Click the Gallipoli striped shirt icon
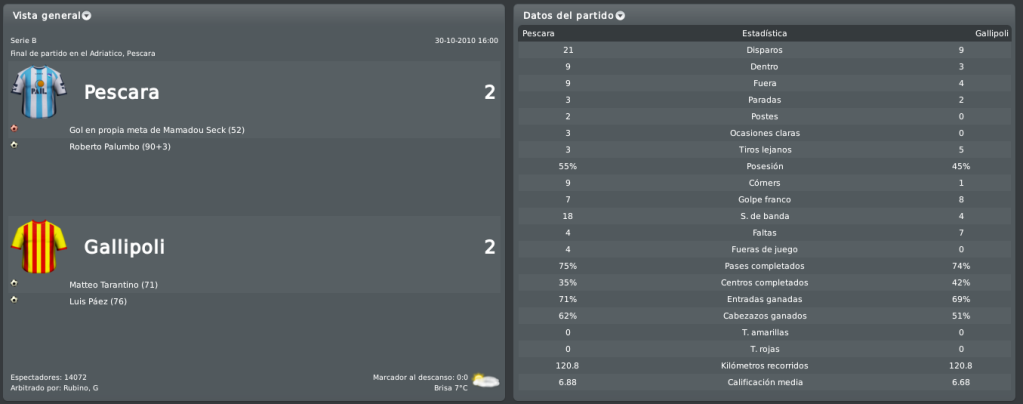Image resolution: width=1023 pixels, height=404 pixels. [x=39, y=246]
